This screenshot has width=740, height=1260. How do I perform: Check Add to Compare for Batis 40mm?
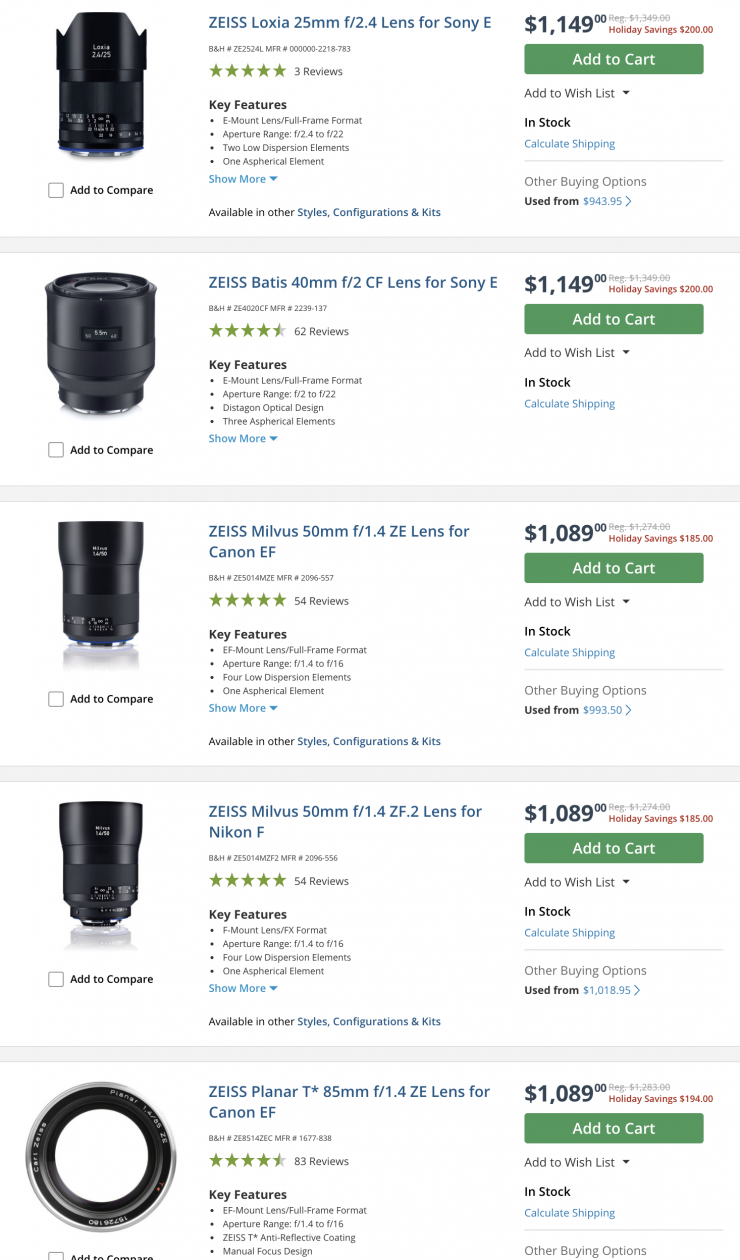coord(56,450)
